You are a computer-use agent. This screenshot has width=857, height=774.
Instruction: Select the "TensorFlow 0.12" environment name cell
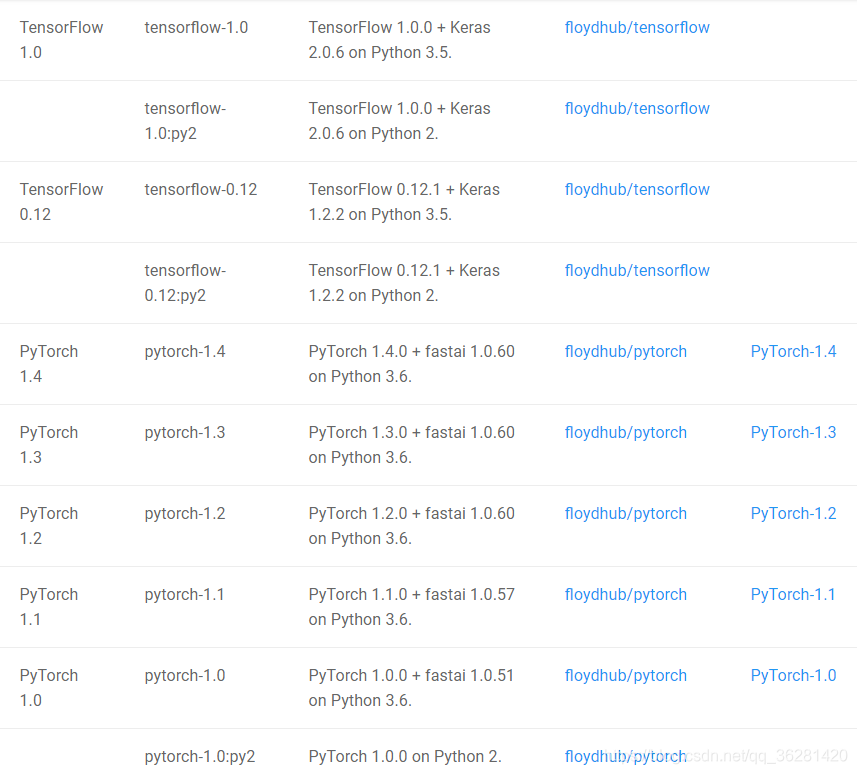pyautogui.click(x=61, y=202)
